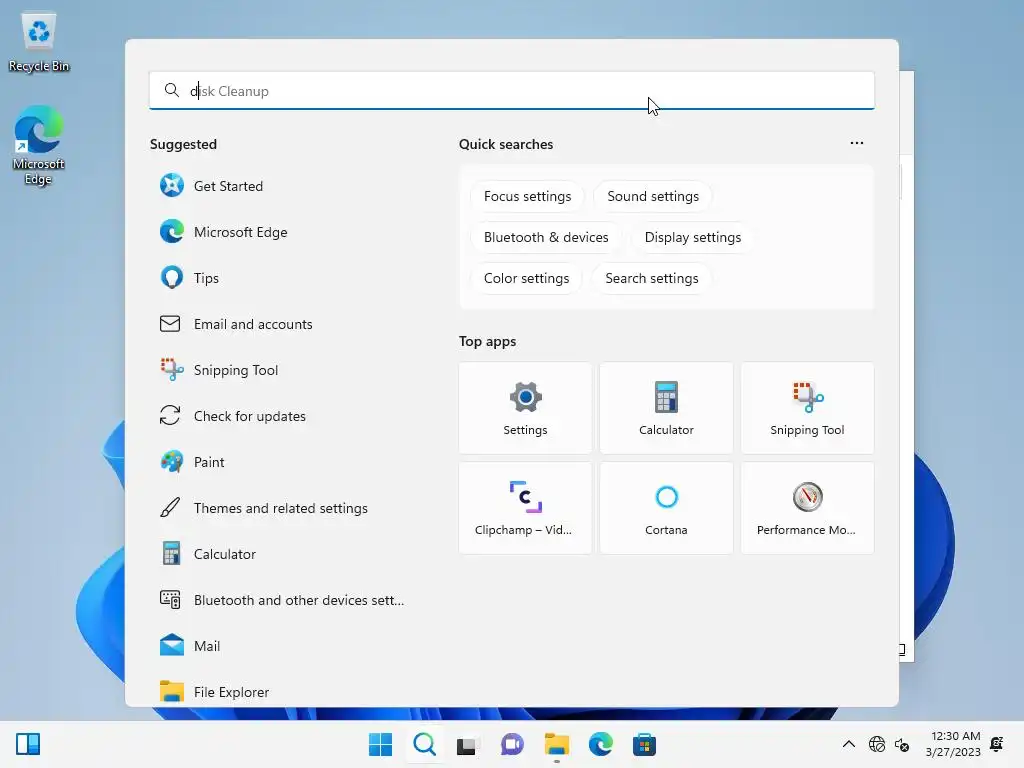
Task: Launch Snipping Tool tile in Top apps
Action: pos(807,408)
